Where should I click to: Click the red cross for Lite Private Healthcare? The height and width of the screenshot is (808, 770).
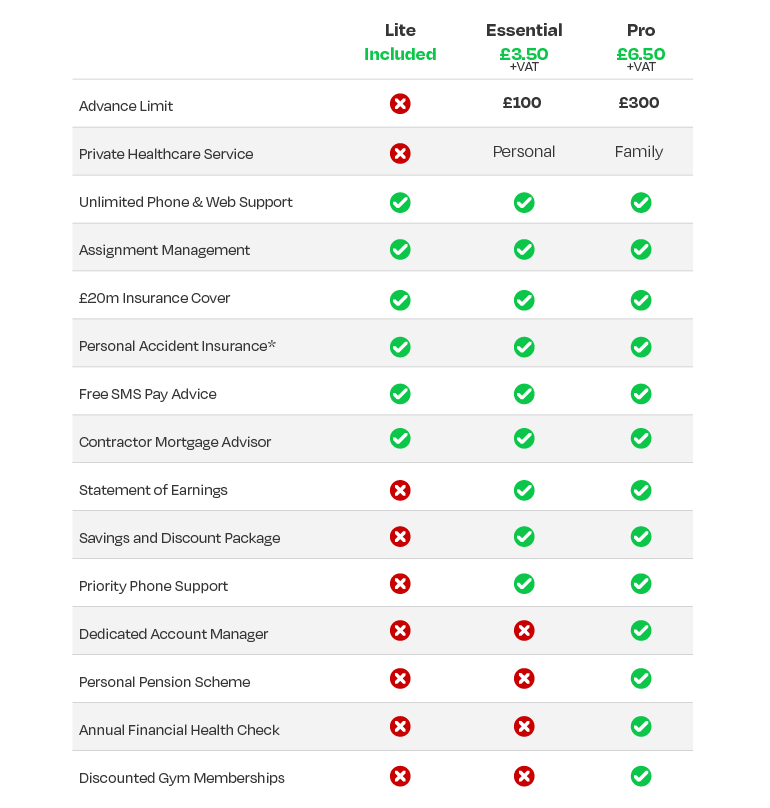click(400, 153)
